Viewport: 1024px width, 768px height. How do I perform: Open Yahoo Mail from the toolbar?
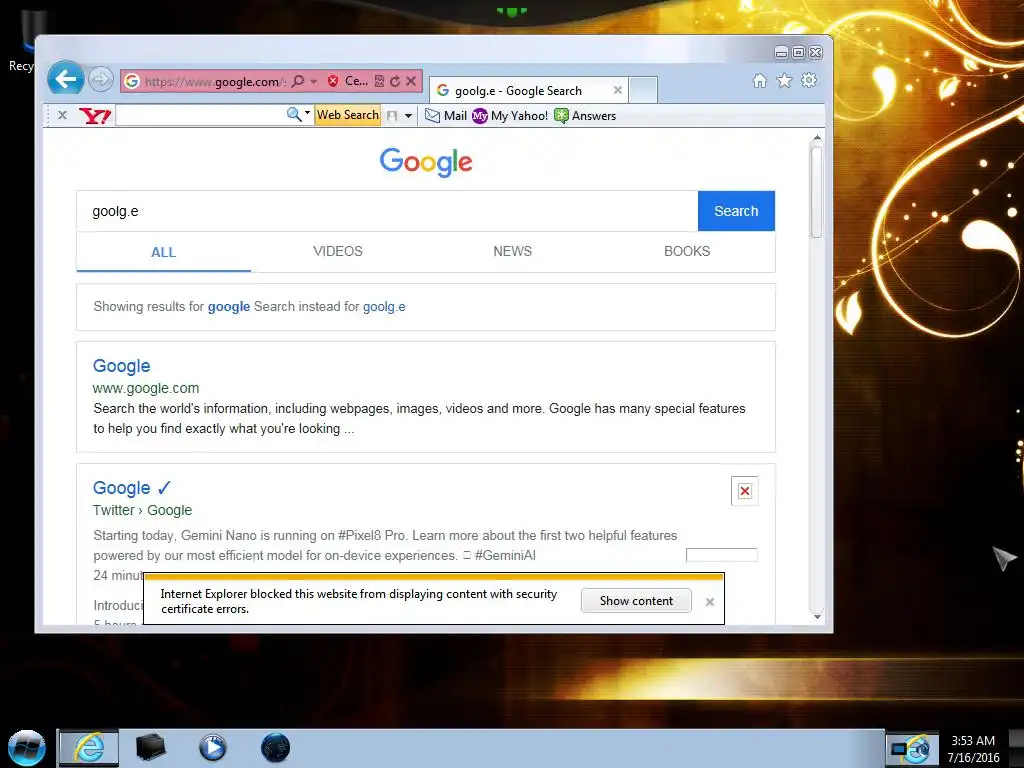pos(446,116)
